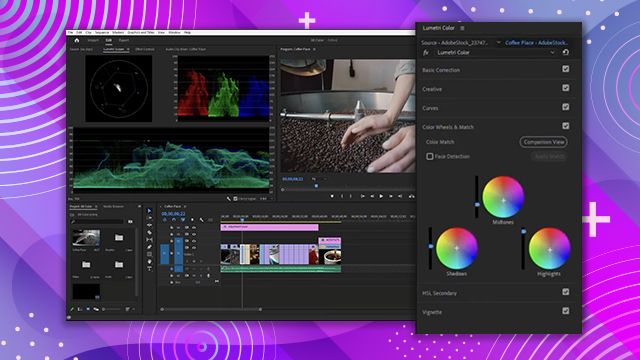640x360 pixels.
Task: Open timeline display settings wrench
Action: click(x=202, y=220)
